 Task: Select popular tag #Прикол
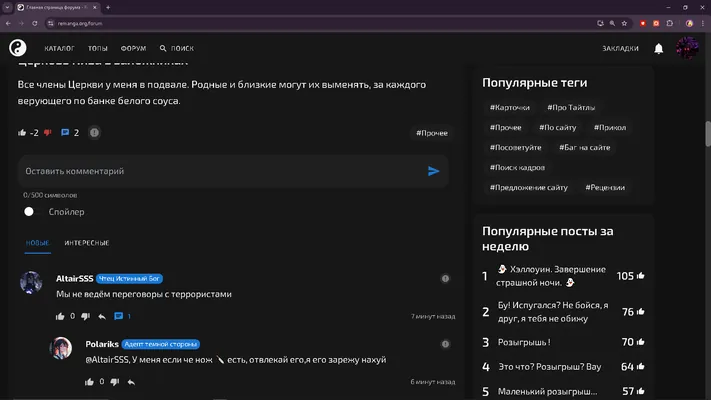[610, 127]
